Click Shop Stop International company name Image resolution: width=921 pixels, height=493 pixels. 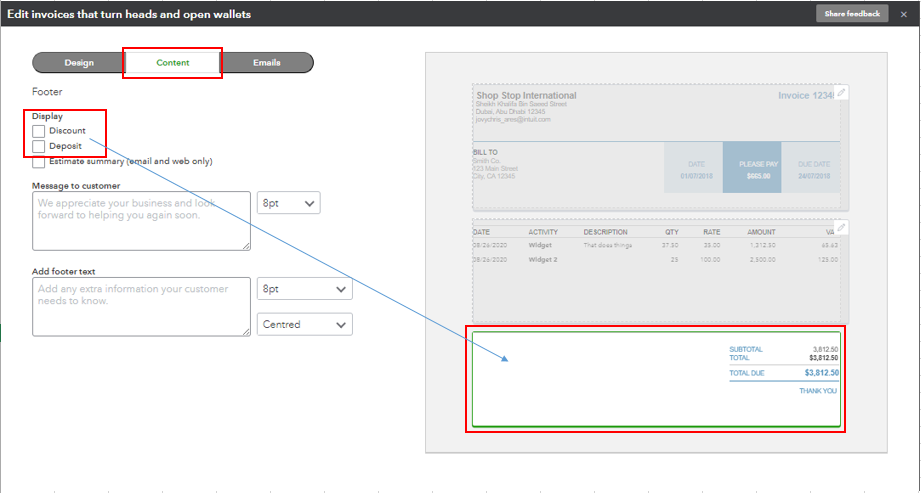tap(526, 95)
